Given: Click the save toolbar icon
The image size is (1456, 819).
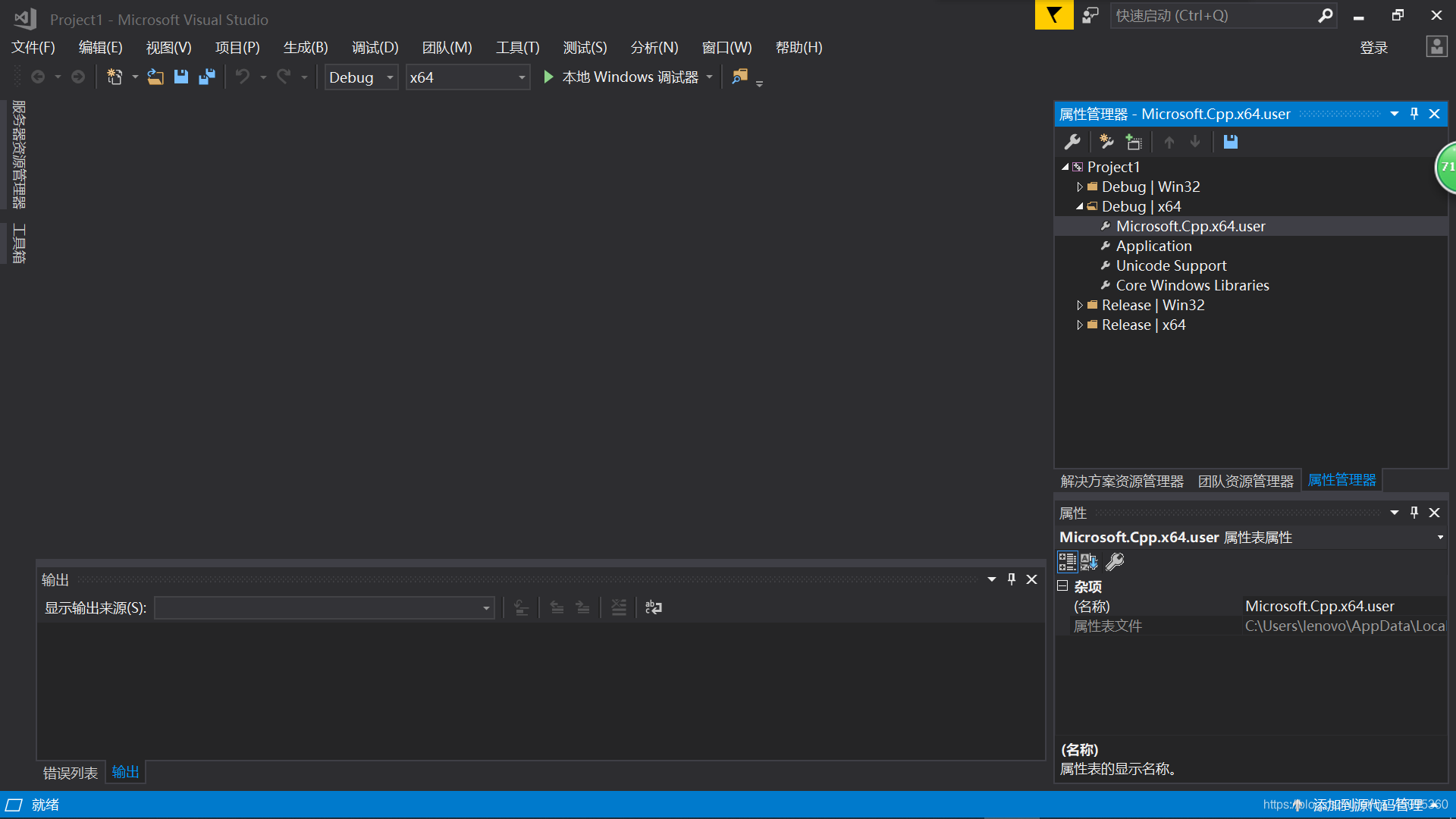Looking at the screenshot, I should pos(181,77).
